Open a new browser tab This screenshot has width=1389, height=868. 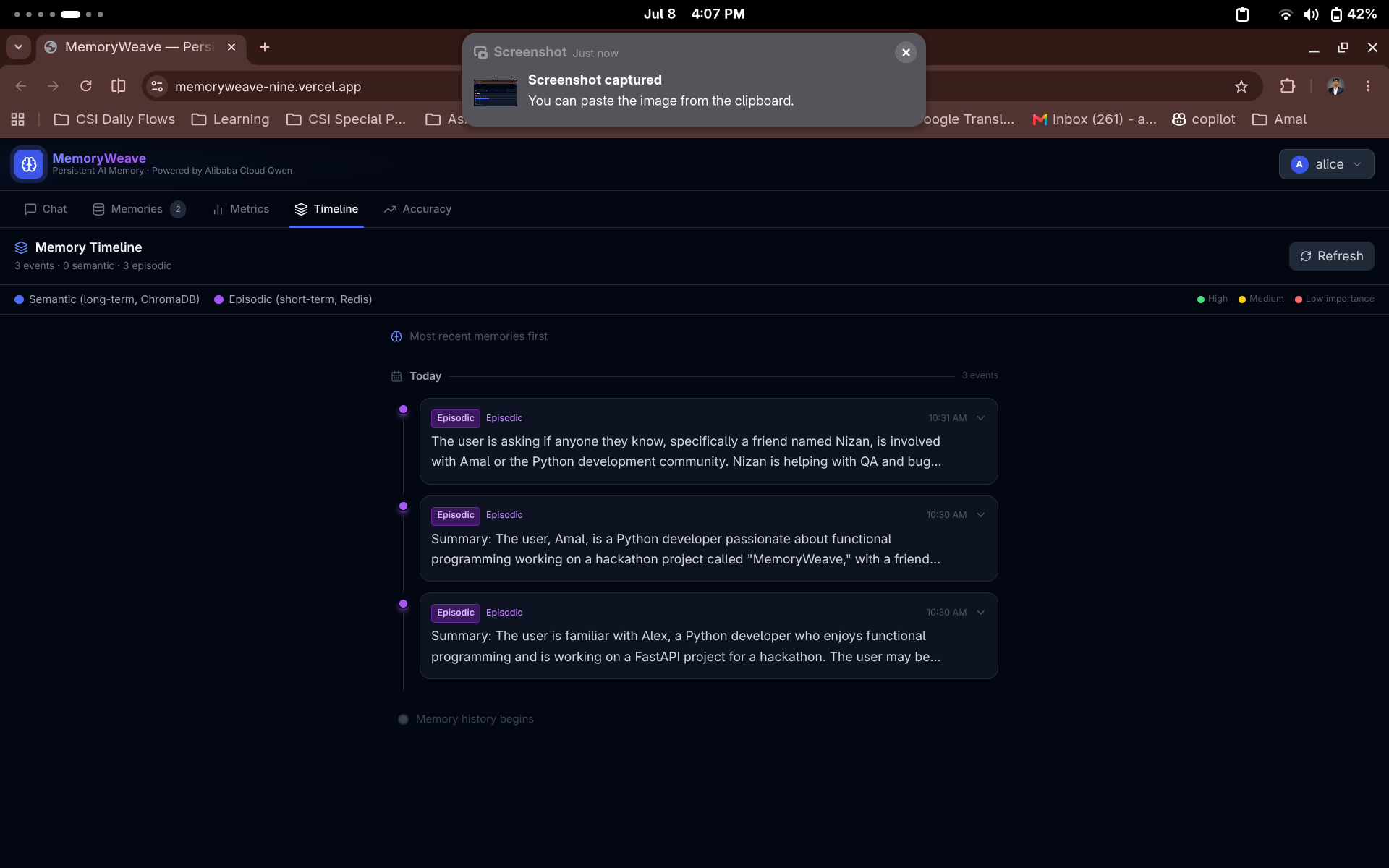(265, 47)
